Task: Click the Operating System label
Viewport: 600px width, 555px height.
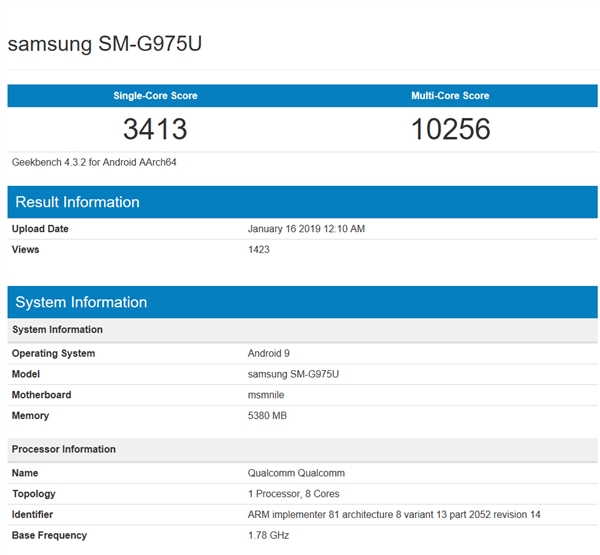Action: (53, 353)
